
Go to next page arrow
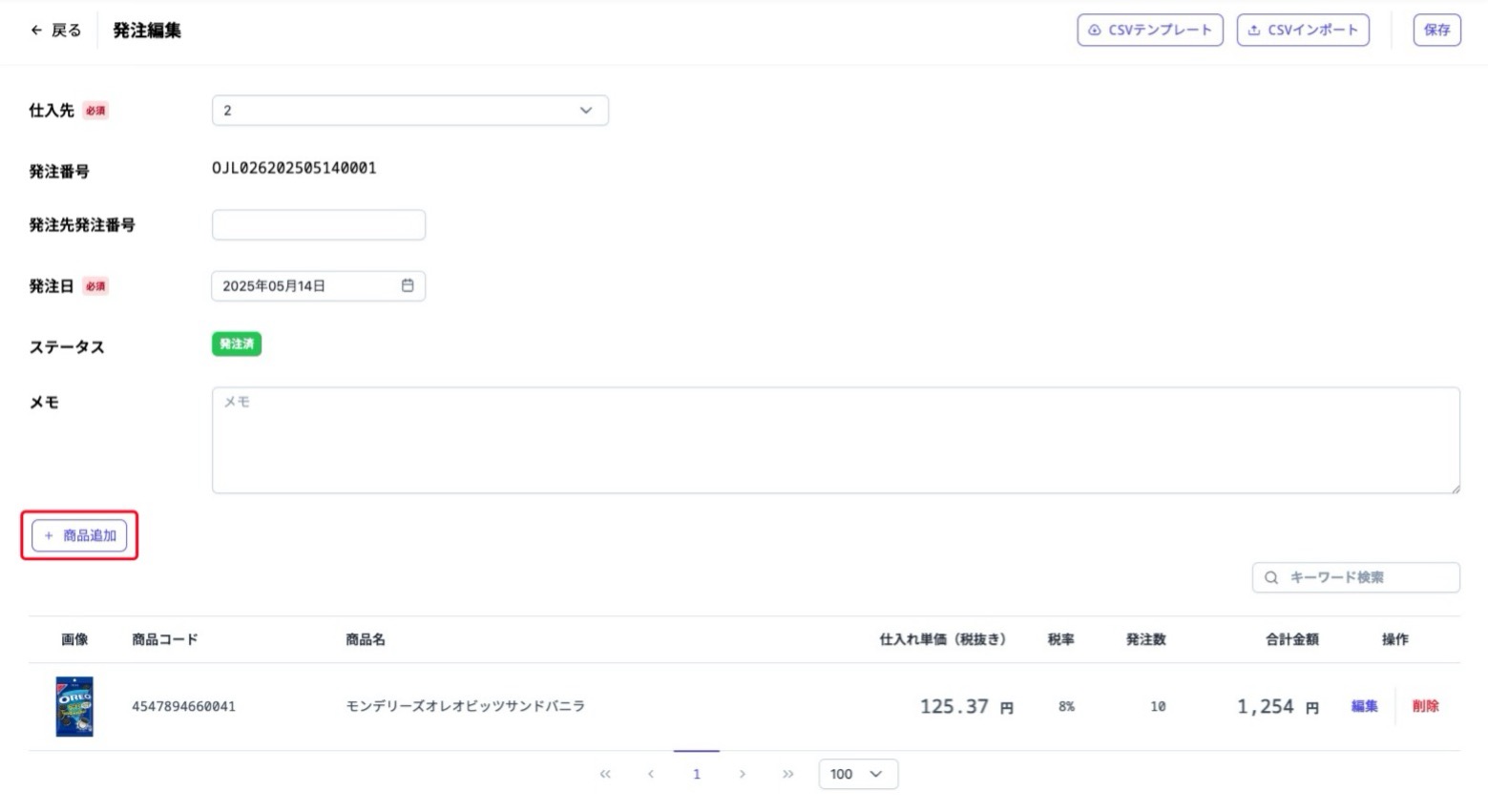click(742, 774)
